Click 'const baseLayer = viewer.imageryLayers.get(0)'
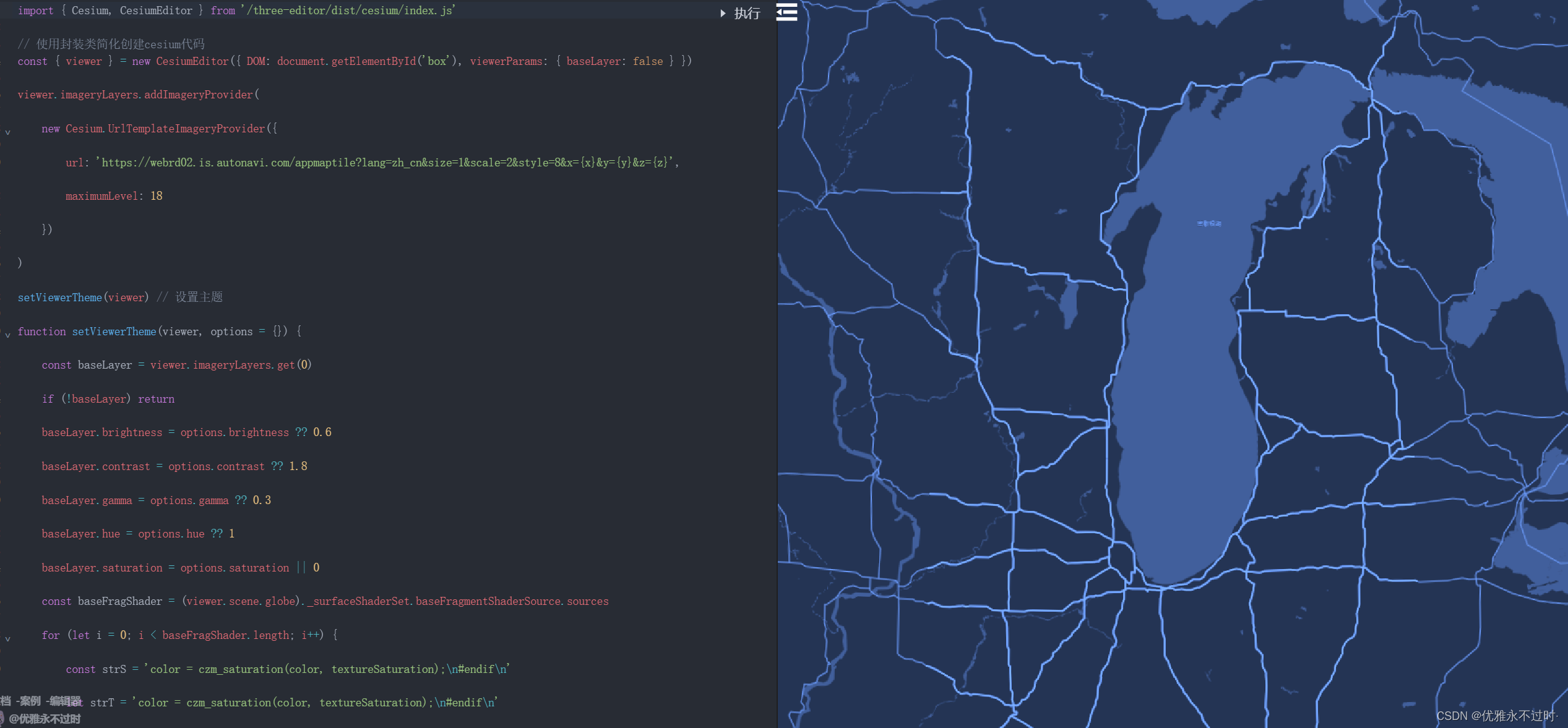 coord(176,365)
